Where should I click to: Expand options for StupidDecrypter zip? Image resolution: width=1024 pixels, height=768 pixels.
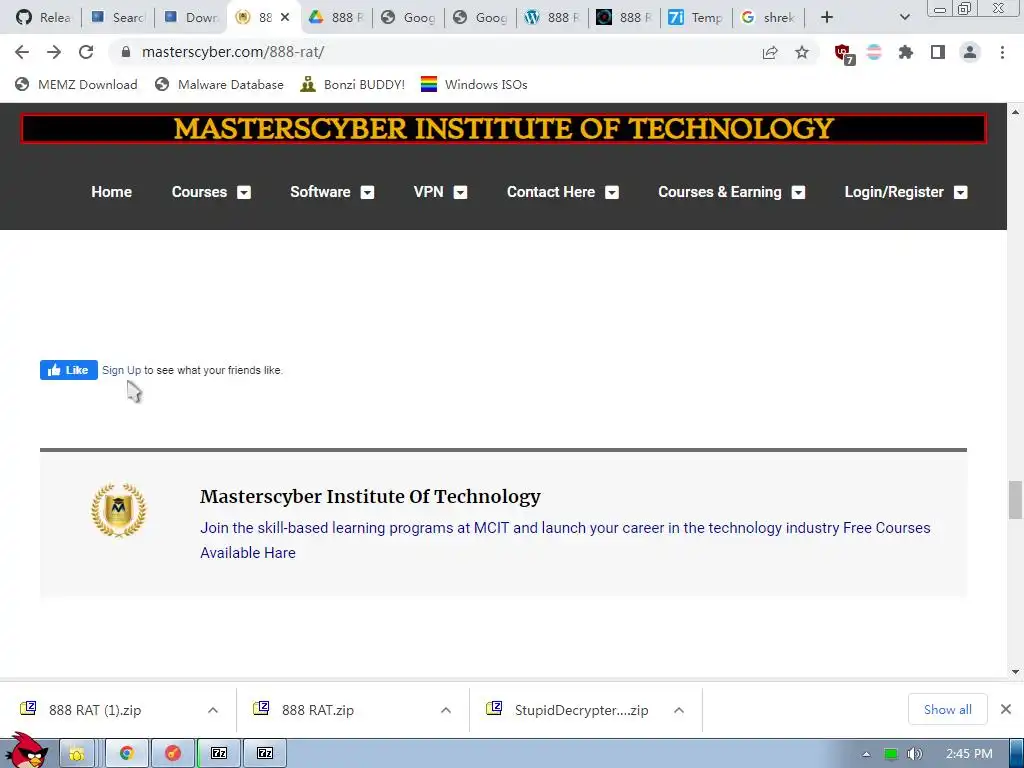[x=679, y=710]
